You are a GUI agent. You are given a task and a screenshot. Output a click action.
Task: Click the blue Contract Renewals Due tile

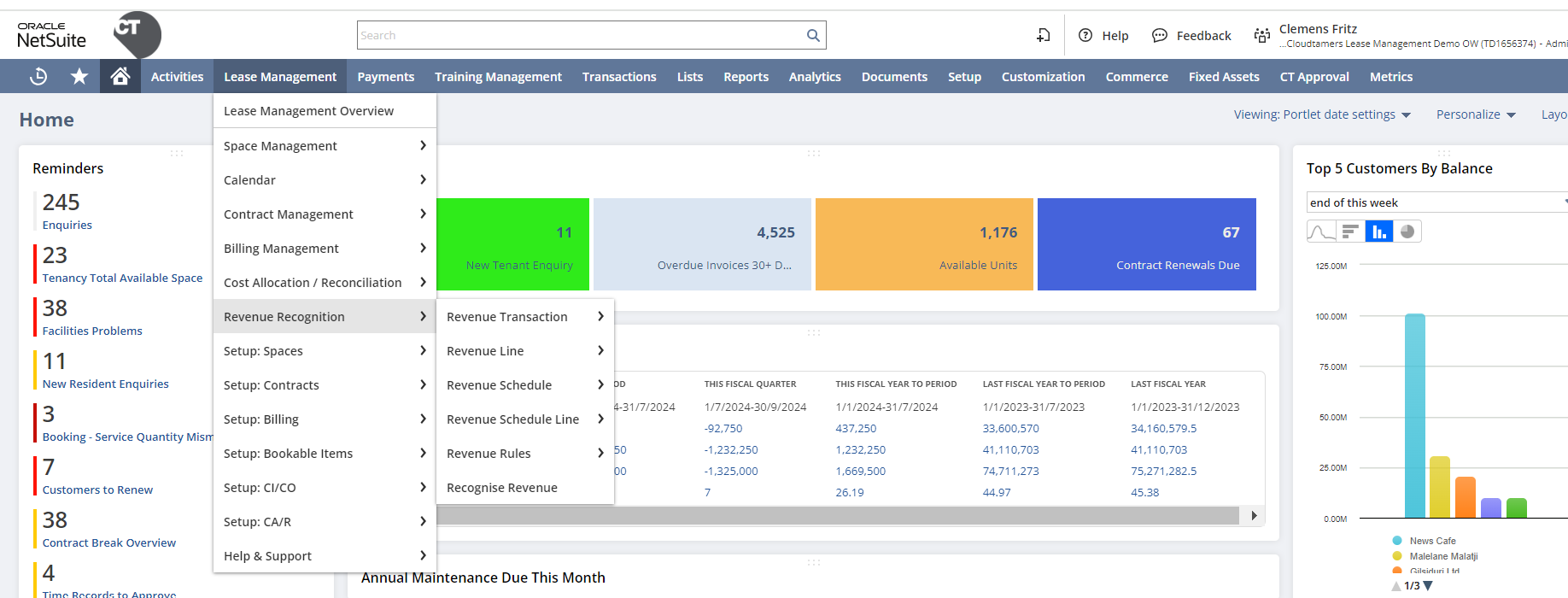(1147, 244)
